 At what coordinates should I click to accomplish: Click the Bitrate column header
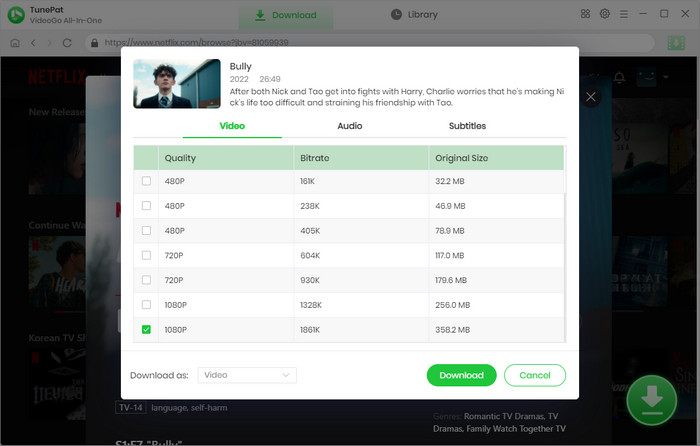(x=361, y=158)
